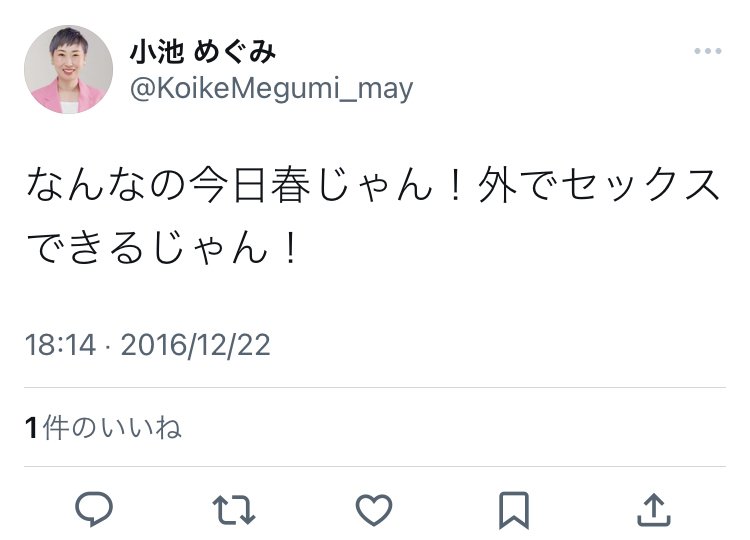750x540 pixels.
Task: Open profile via display name 小池 めぐみ
Action: (x=203, y=52)
